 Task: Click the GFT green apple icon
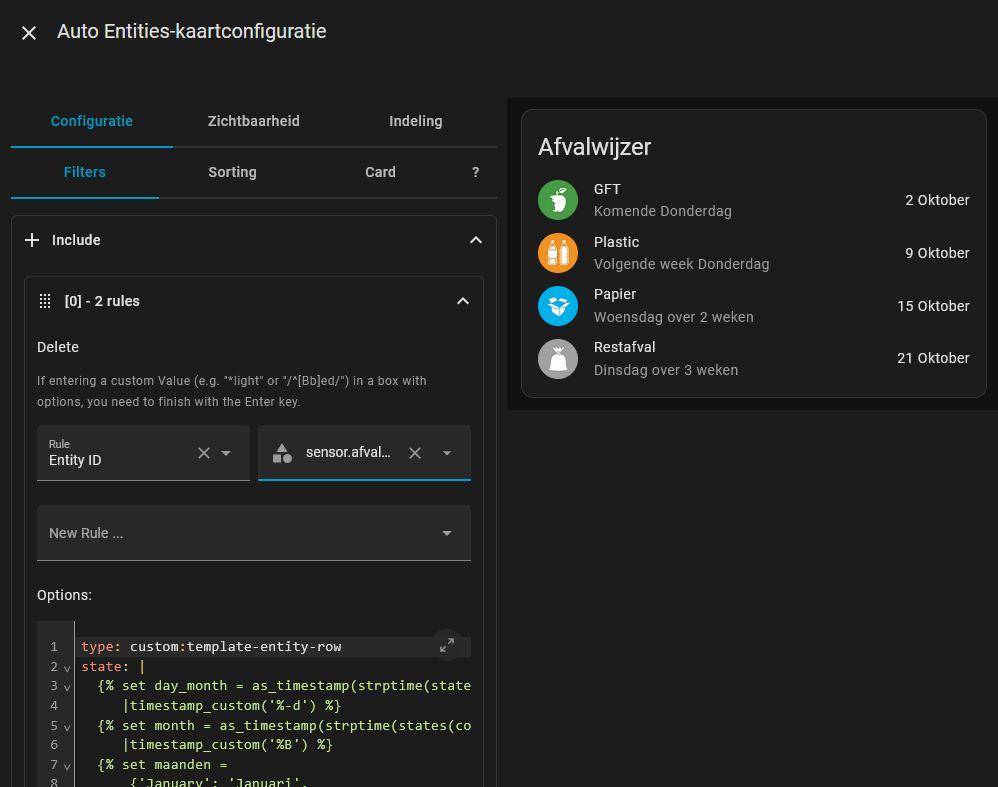[x=558, y=200]
